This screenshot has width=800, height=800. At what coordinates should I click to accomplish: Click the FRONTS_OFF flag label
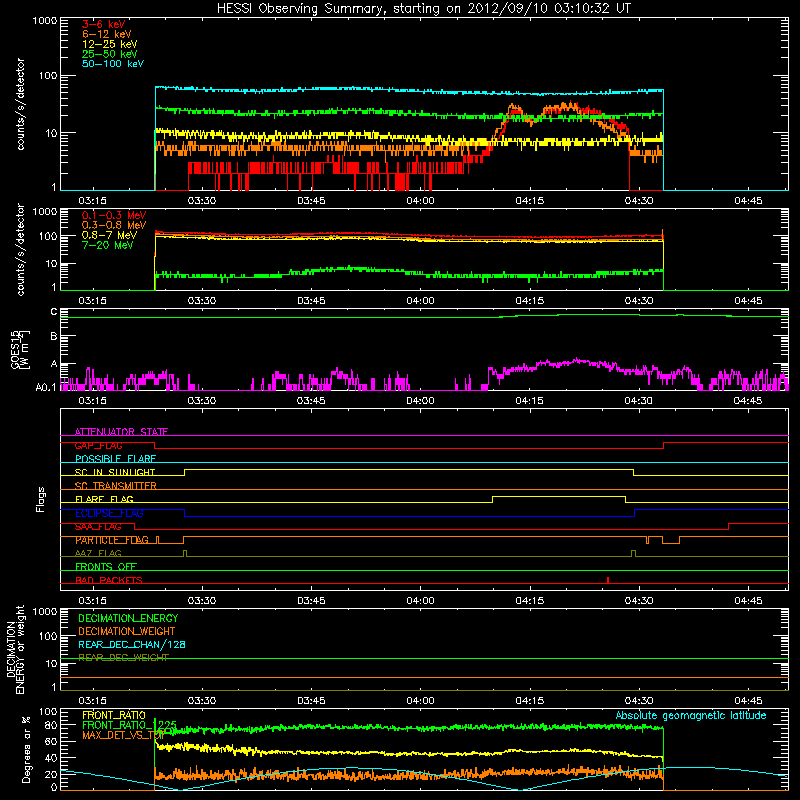pyautogui.click(x=106, y=567)
